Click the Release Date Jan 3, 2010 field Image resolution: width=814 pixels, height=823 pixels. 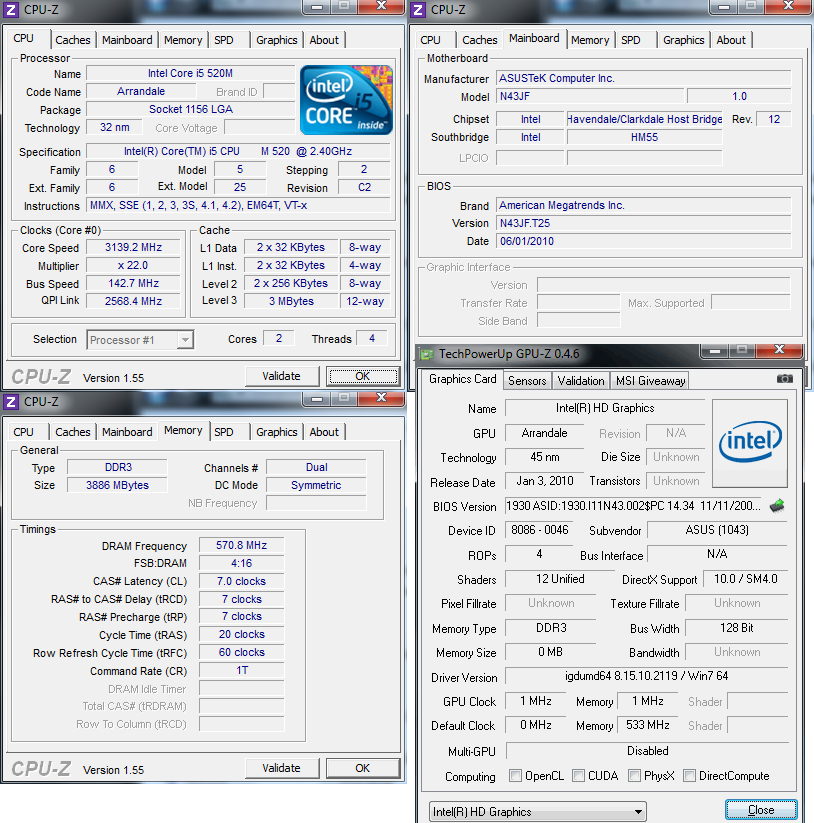click(545, 481)
